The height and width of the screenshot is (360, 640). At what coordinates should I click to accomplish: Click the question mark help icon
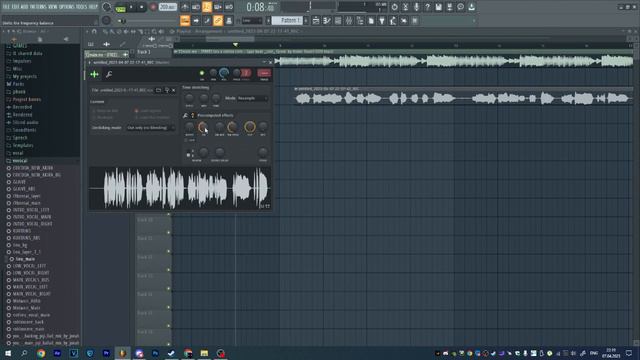coord(427,7)
